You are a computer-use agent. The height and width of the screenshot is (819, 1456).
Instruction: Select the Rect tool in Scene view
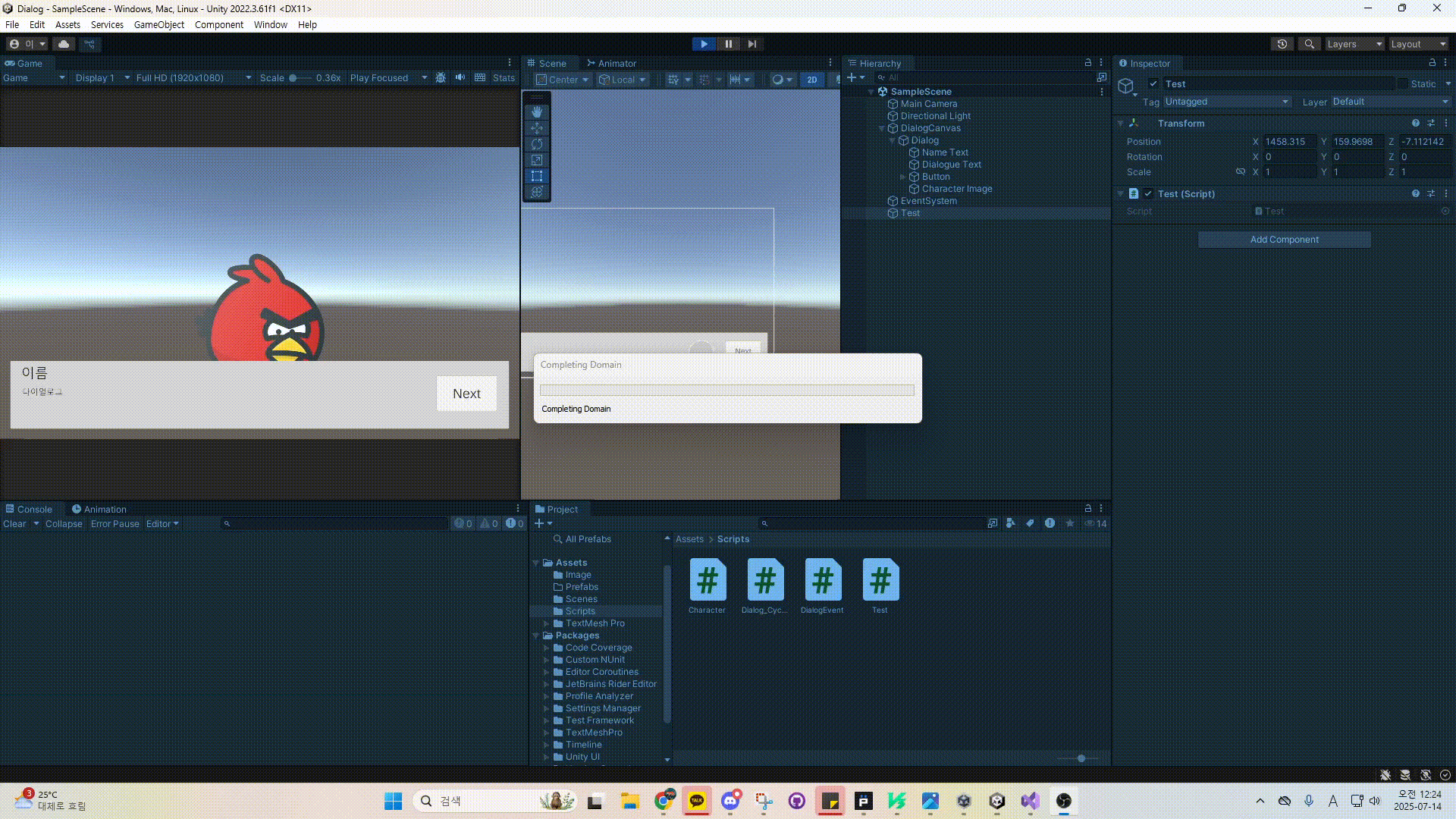click(537, 176)
